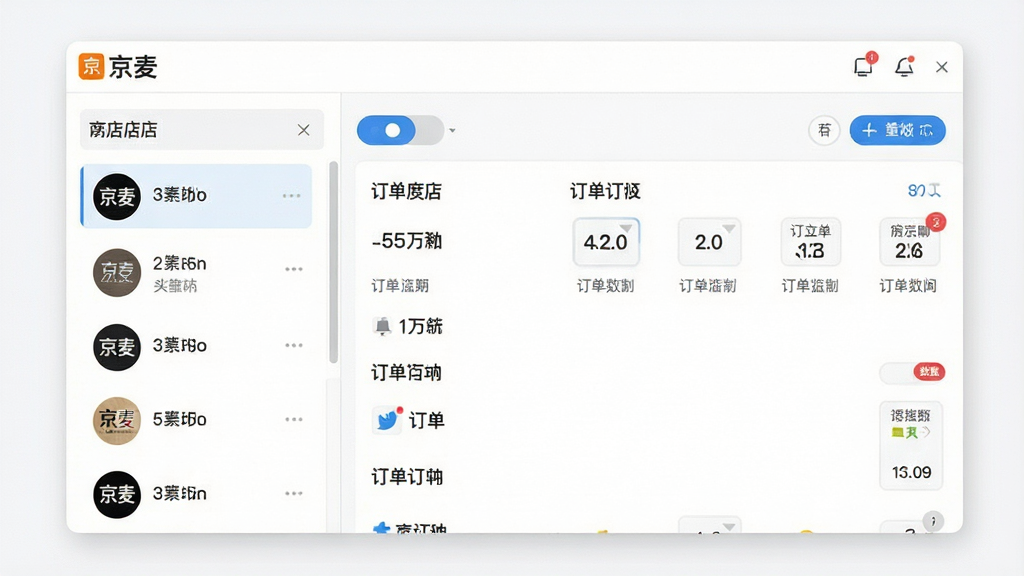1024x576 pixels.
Task: Click the avatar of the store starting with 2
Action: (117, 272)
